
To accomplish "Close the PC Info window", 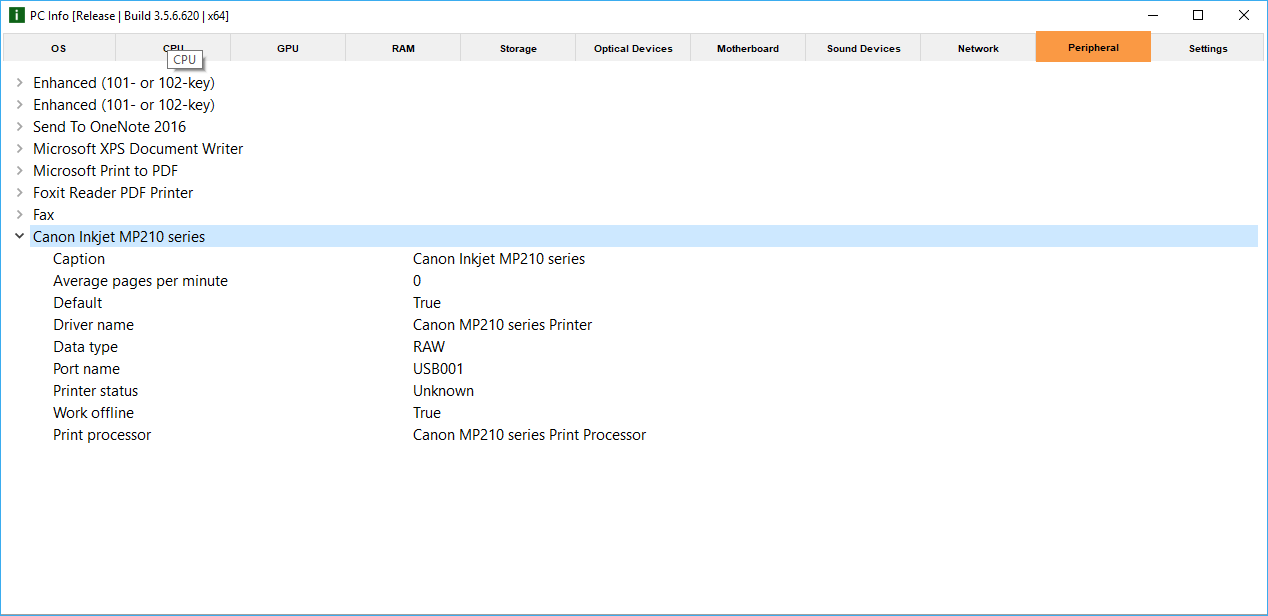I will (1244, 15).
